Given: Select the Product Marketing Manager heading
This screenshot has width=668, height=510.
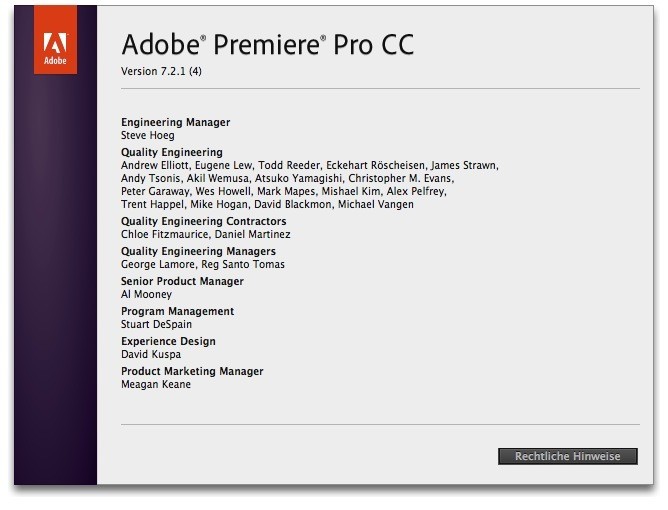Looking at the screenshot, I should pyautogui.click(x=192, y=371).
